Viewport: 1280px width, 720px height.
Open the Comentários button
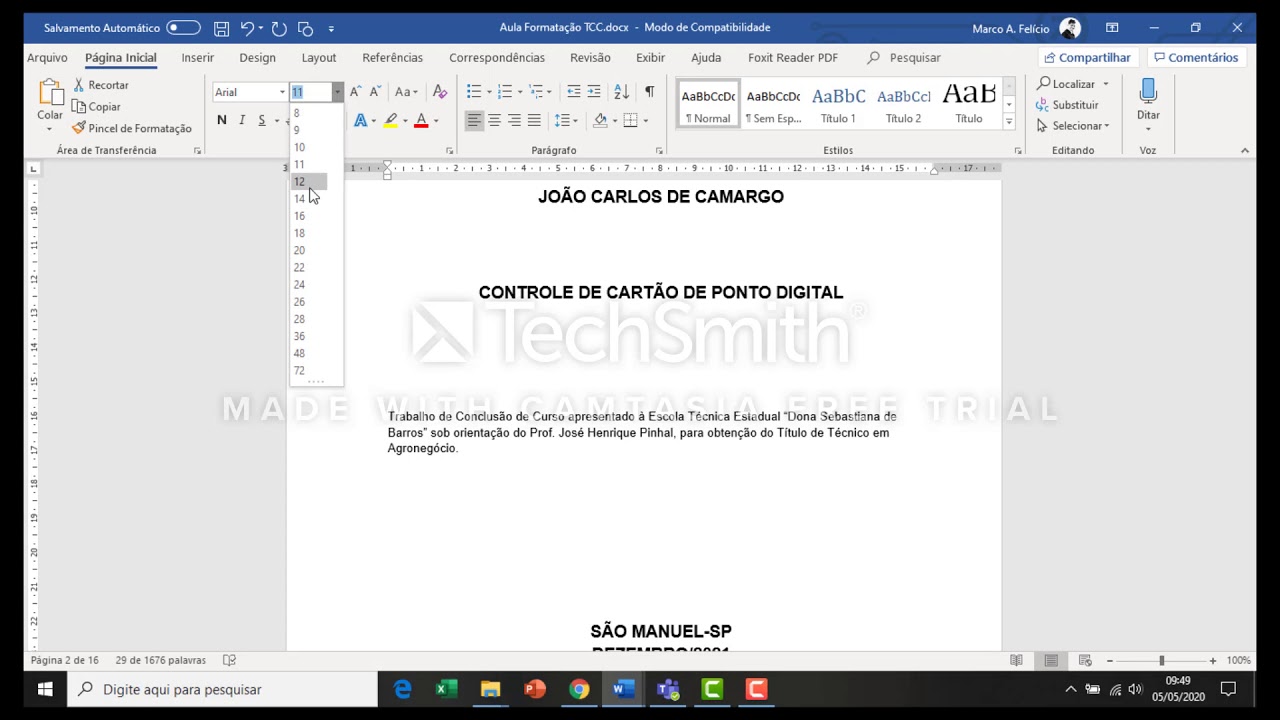click(1196, 58)
